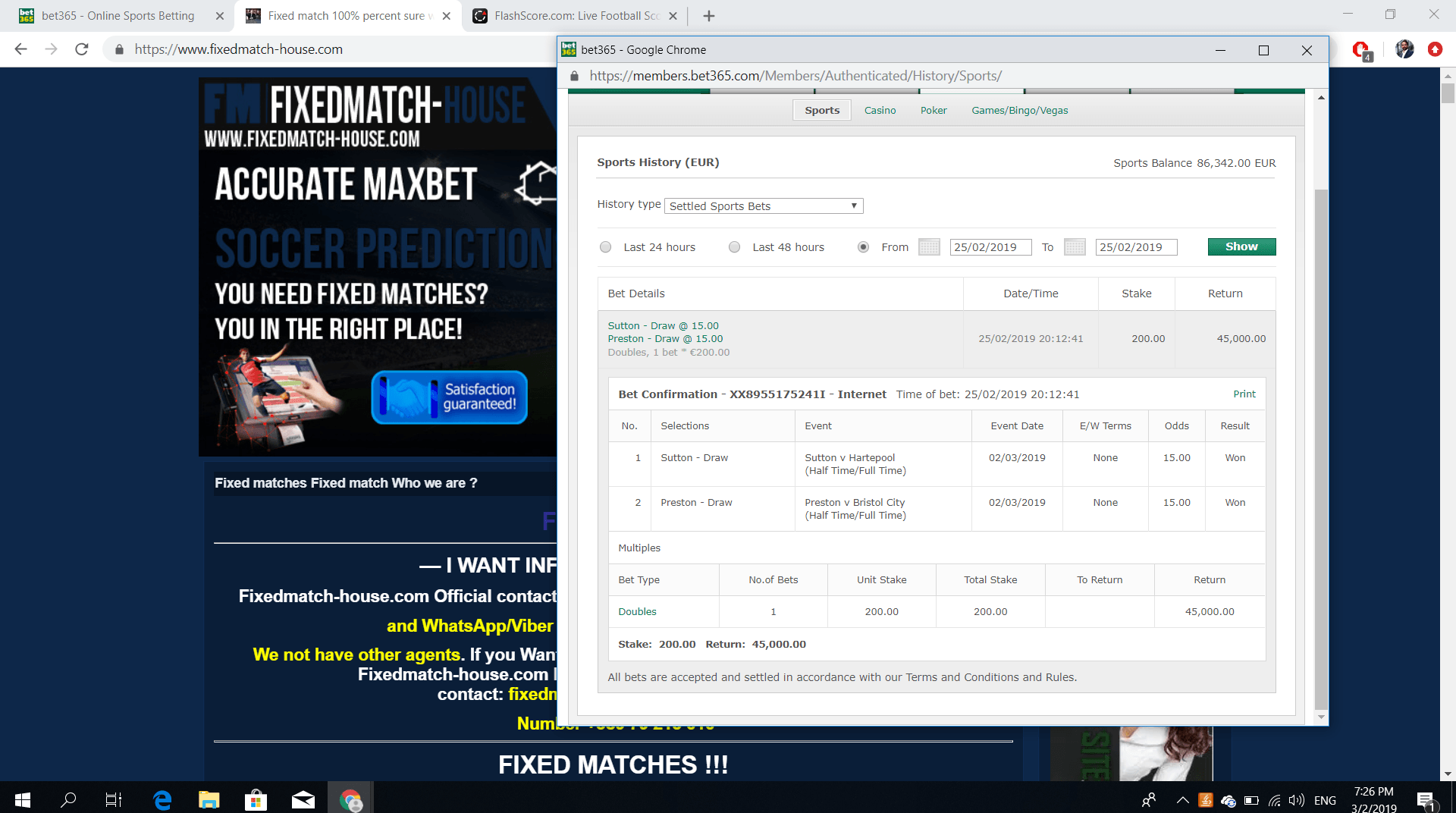The width and height of the screenshot is (1456, 813).
Task: Click the green Show button
Action: [1241, 246]
